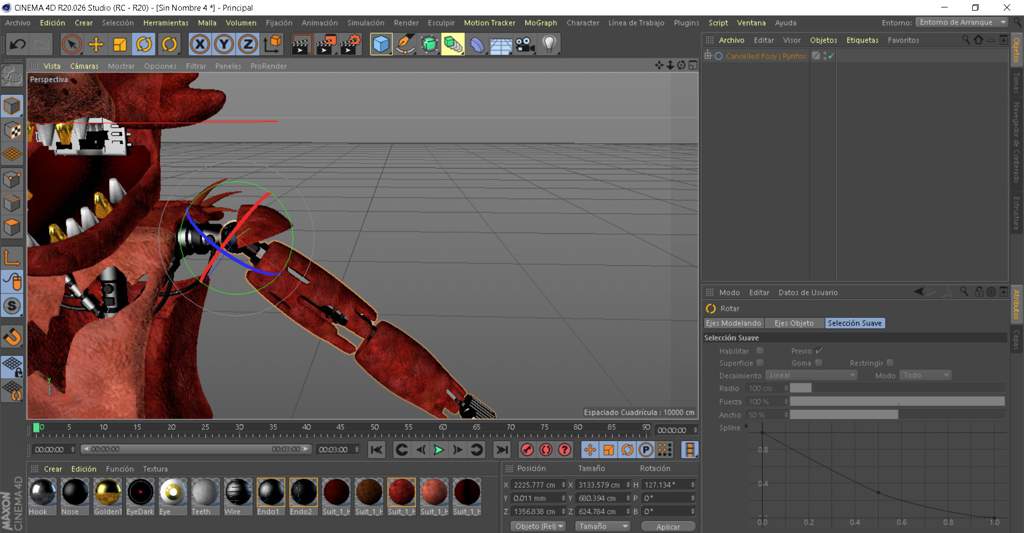Adjust the Radio slider
The image size is (1024, 533).
(x=897, y=388)
